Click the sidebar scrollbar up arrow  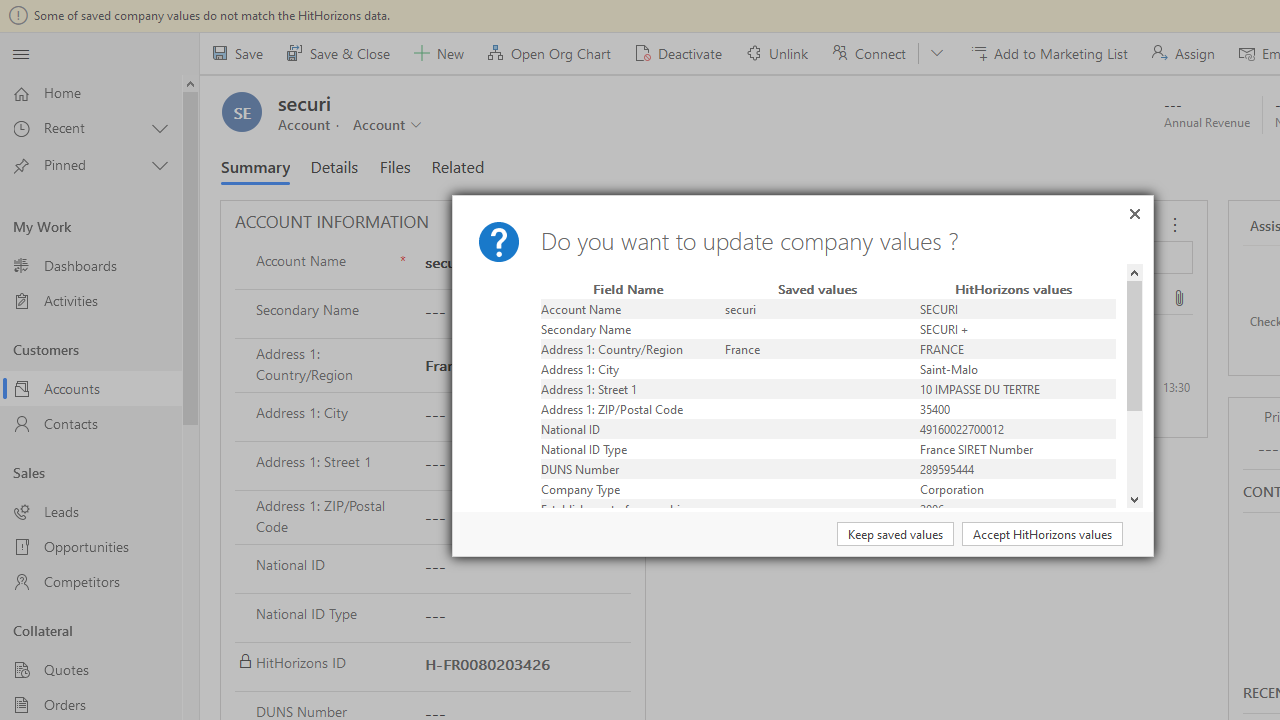pos(190,84)
